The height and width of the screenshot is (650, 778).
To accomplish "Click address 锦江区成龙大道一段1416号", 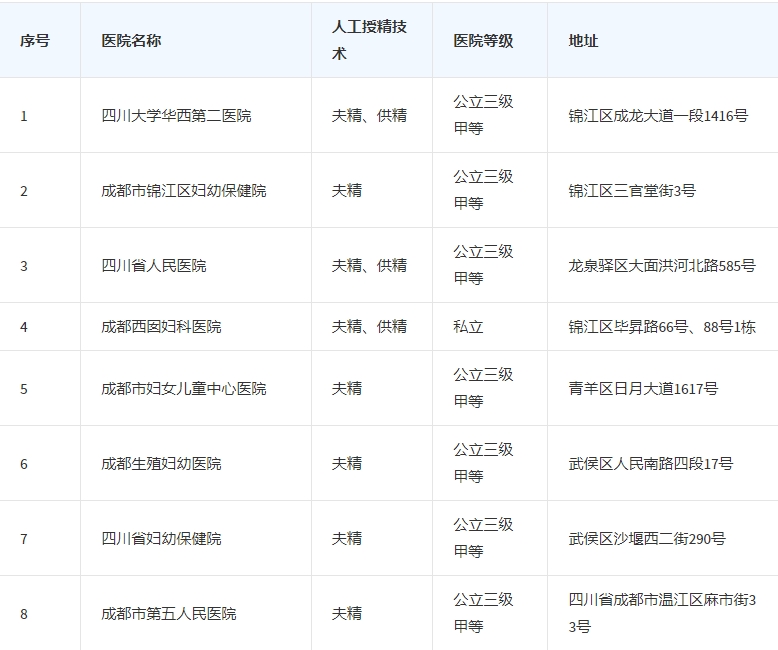I will (657, 116).
